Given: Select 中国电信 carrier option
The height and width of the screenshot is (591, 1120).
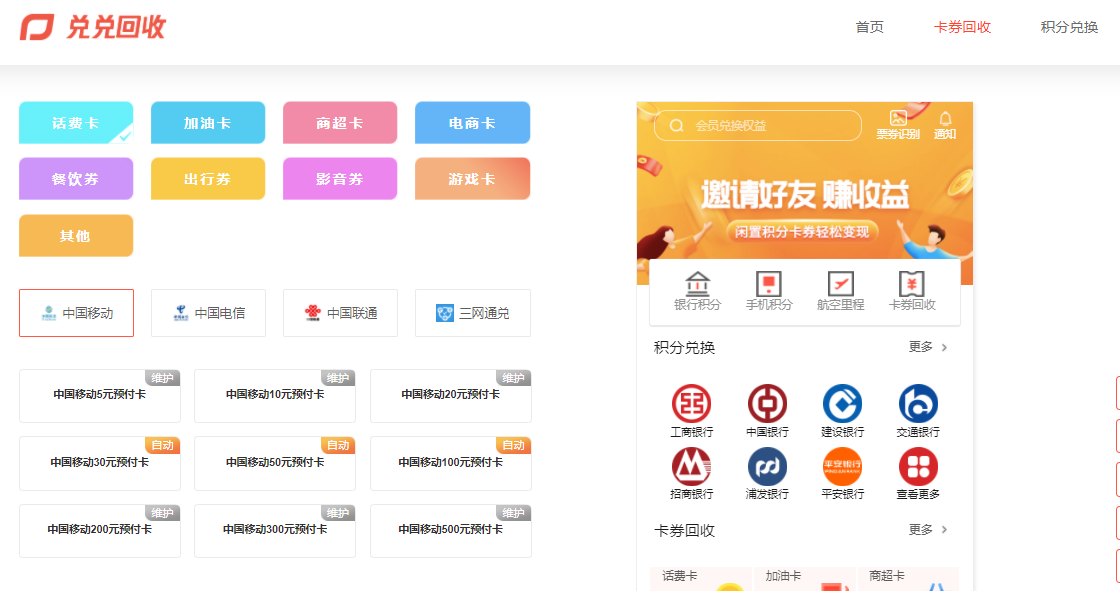Looking at the screenshot, I should (x=209, y=313).
